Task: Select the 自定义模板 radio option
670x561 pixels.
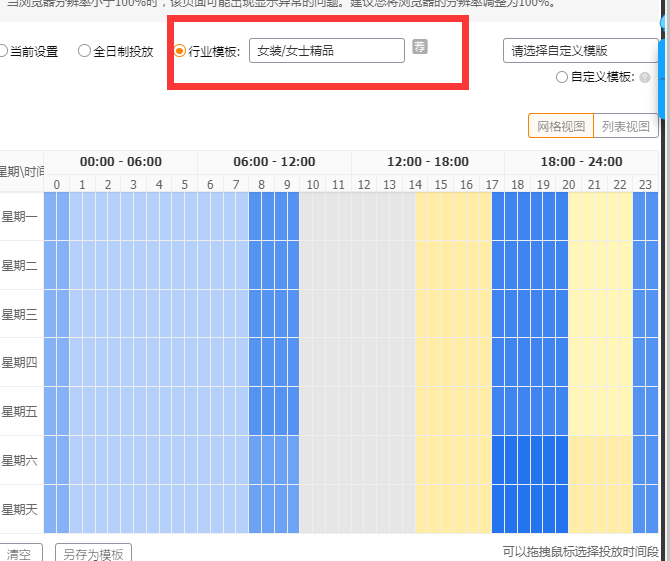Action: (x=561, y=77)
